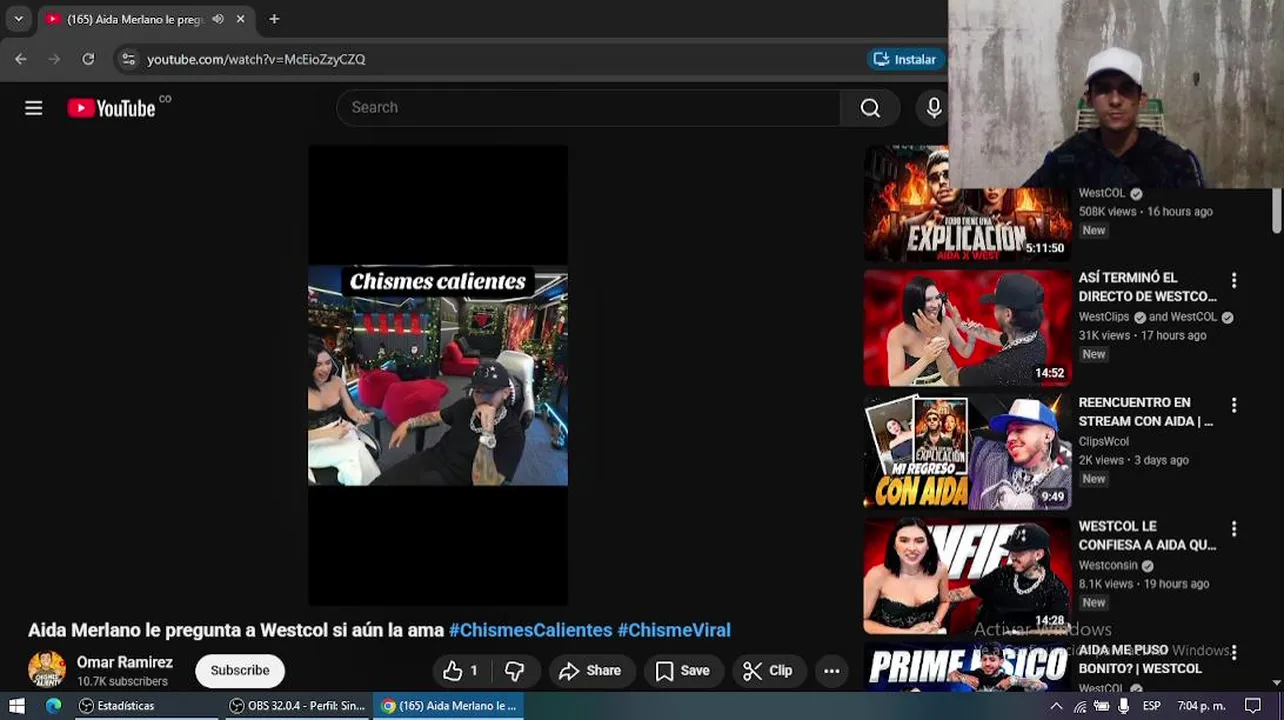Open the 14:28 Westconsin video thumbnail
Image resolution: width=1284 pixels, height=720 pixels.
(967, 576)
